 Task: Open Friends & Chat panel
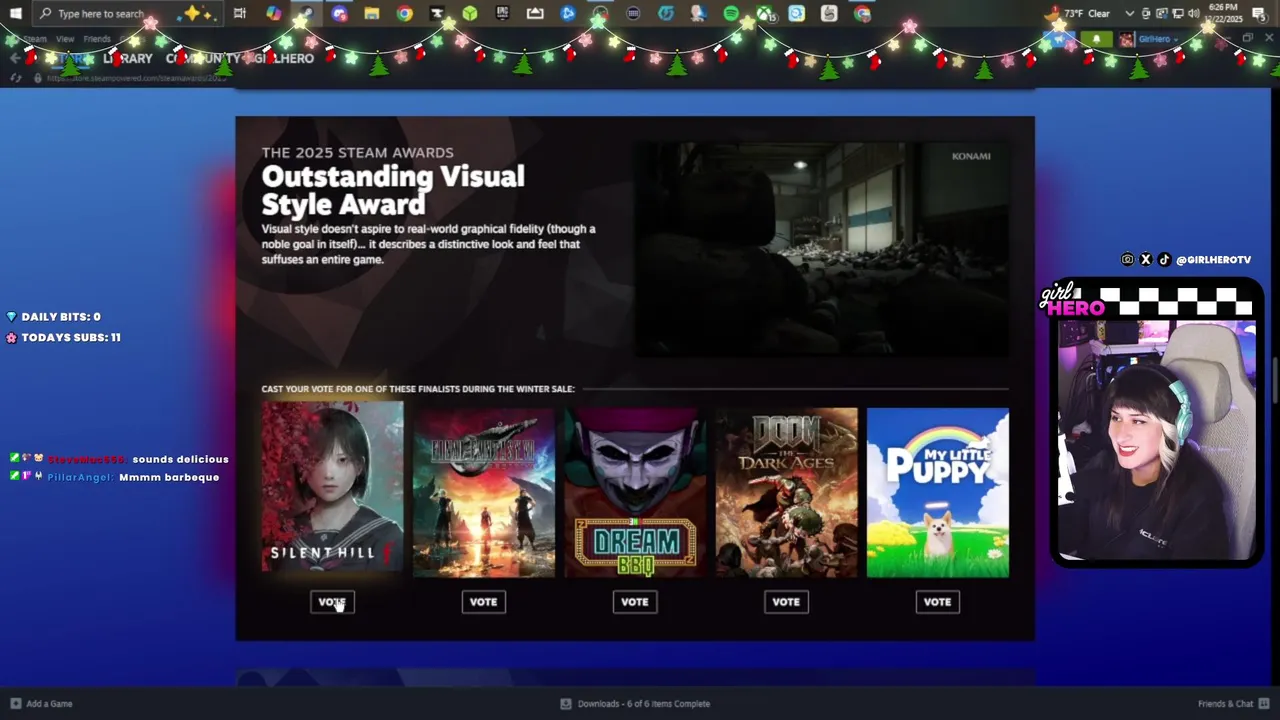1232,703
